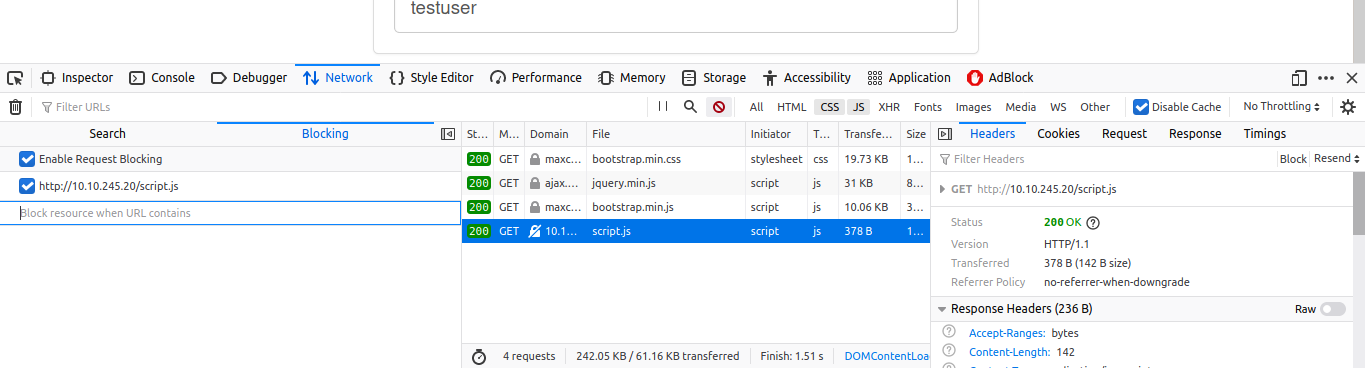This screenshot has width=1365, height=368.
Task: Click the Block button
Action: tap(1293, 159)
